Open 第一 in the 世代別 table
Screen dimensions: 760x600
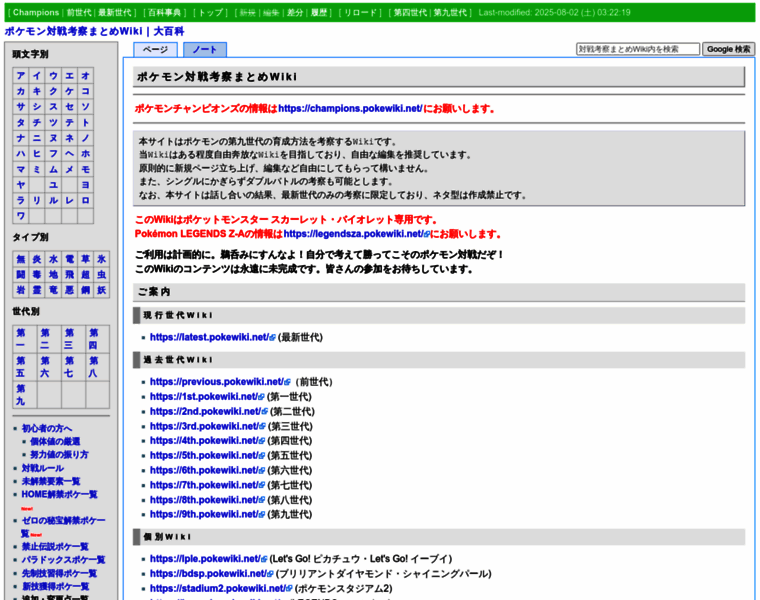(21, 339)
